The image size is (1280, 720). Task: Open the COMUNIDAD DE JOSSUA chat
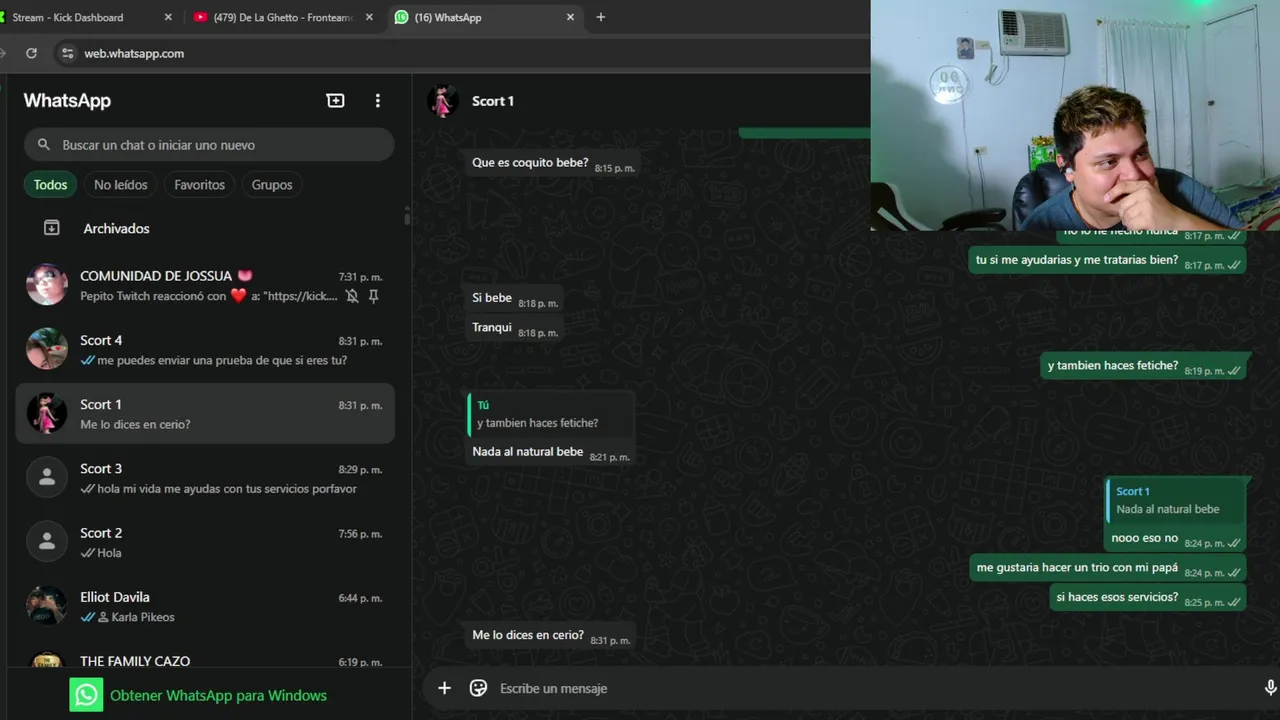pos(204,285)
